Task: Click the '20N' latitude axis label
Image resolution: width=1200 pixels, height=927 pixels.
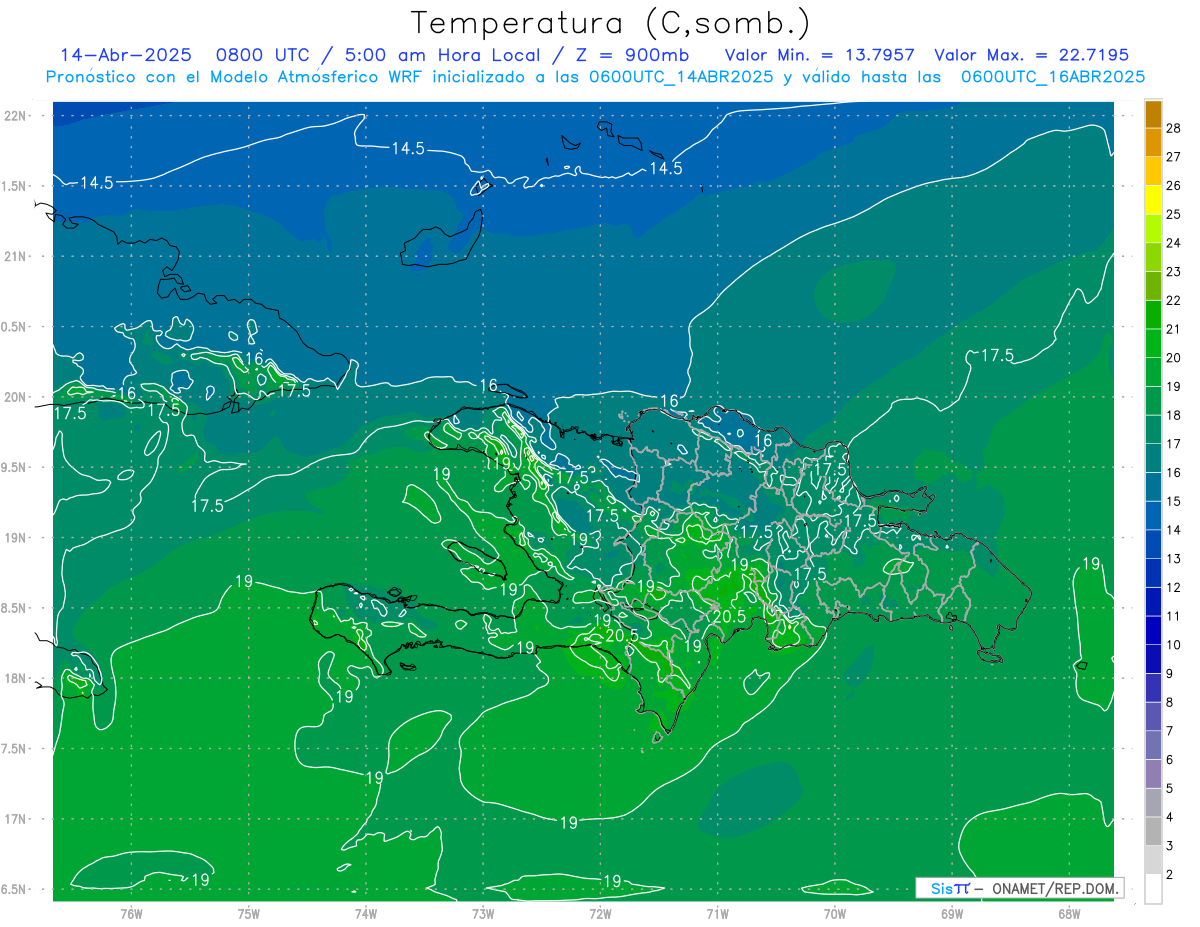Action: (x=15, y=397)
